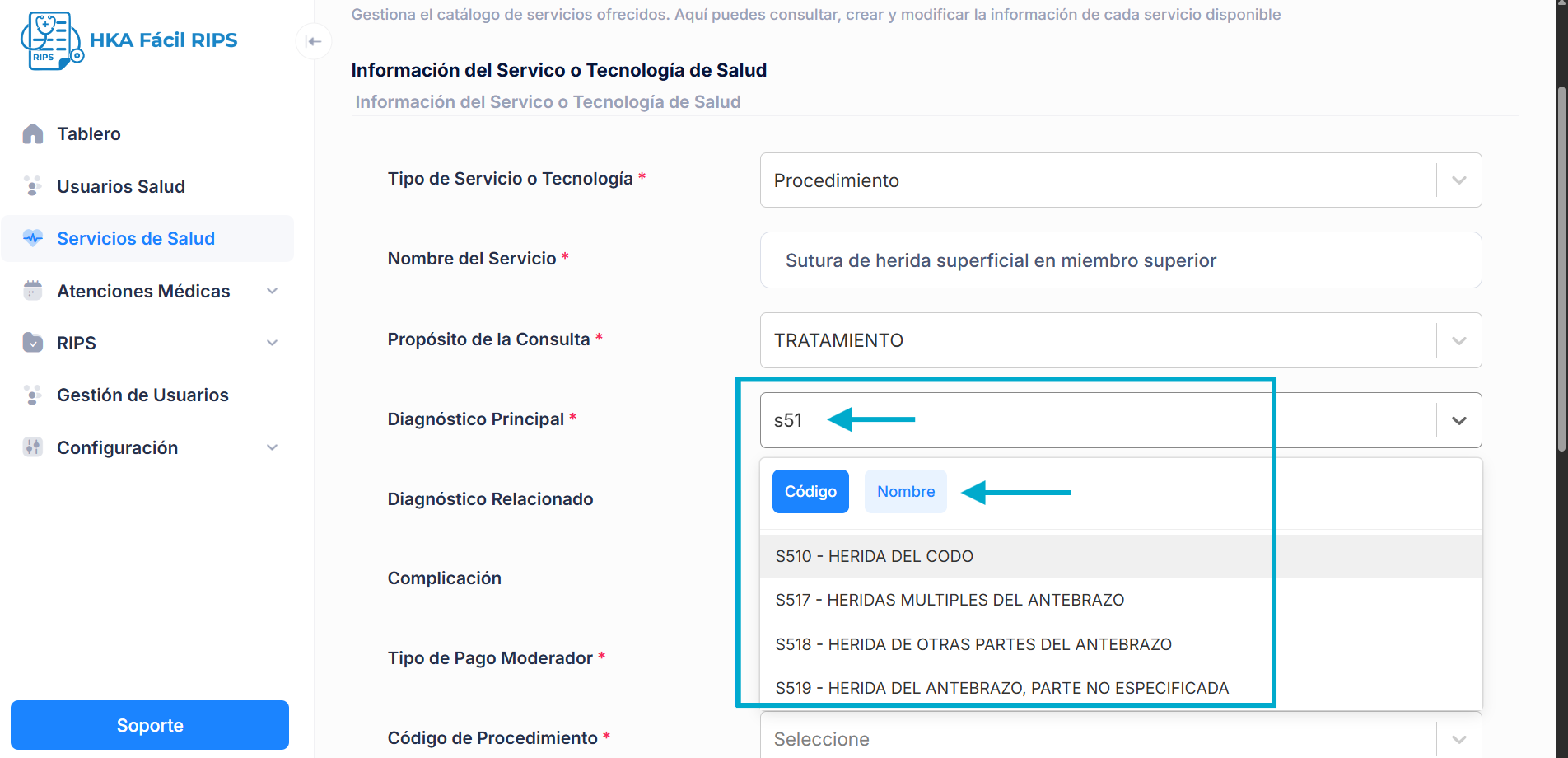Toggle search by Nombre
Screen dimensions: 1568x758
coord(905,492)
